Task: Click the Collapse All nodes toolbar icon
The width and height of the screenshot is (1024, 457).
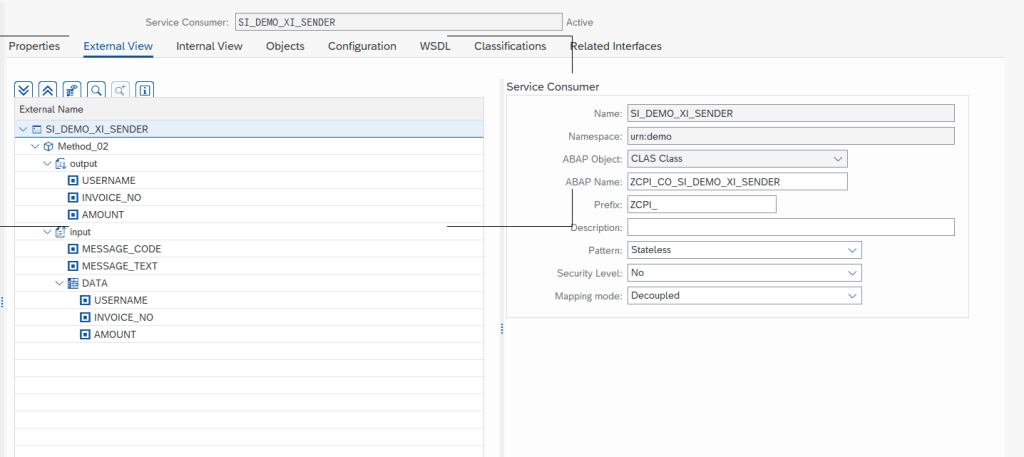Action: tap(47, 90)
